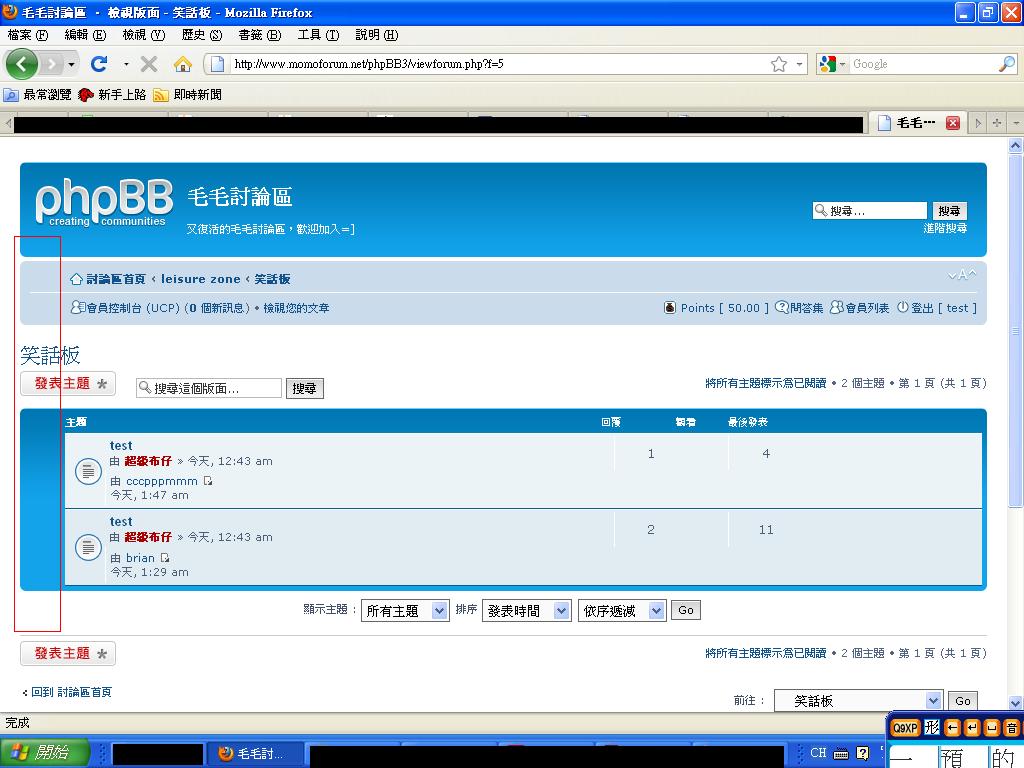Click 登出 [ test ] logout link
1024x768 pixels.
click(x=944, y=308)
